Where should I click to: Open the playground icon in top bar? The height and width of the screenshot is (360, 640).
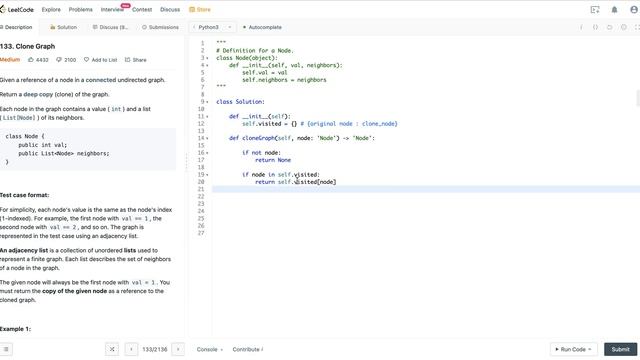point(595,9)
